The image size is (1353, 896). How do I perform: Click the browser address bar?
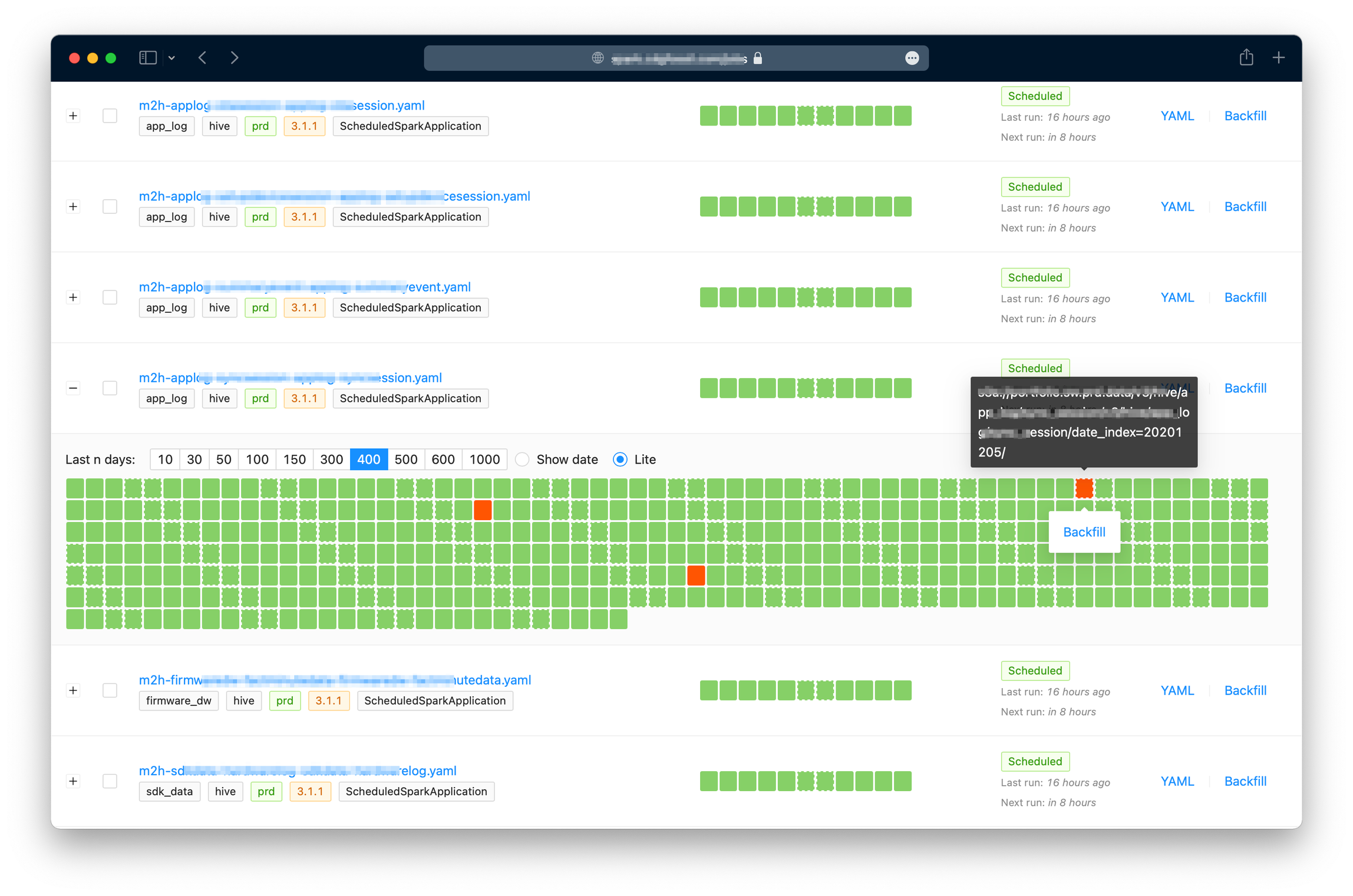pyautogui.click(x=676, y=58)
